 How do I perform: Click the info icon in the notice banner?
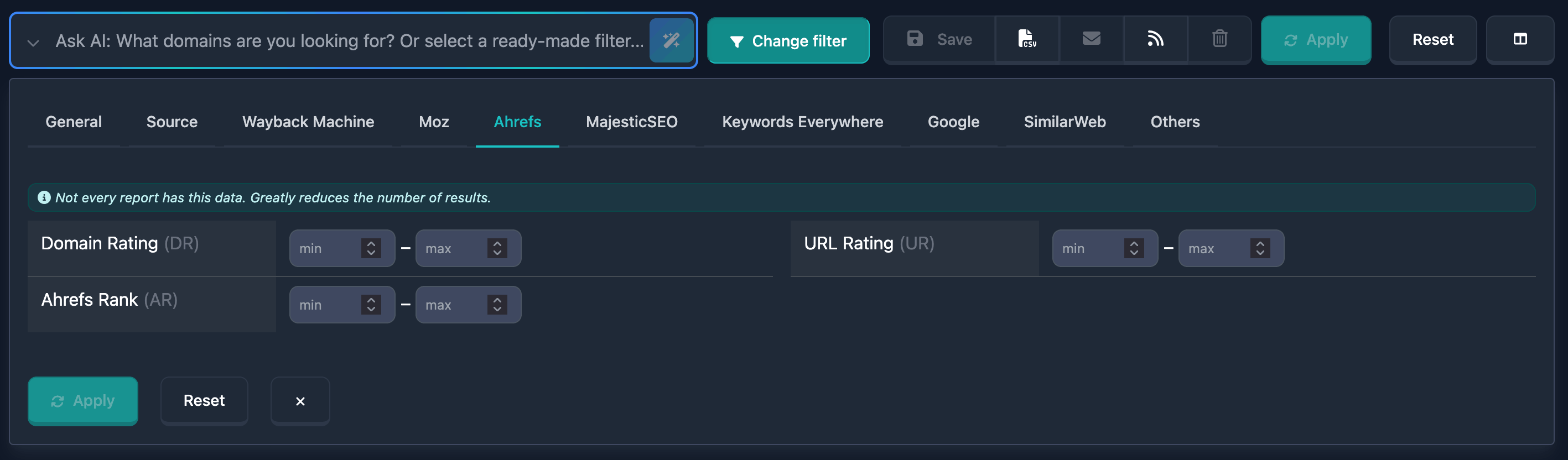[x=43, y=197]
